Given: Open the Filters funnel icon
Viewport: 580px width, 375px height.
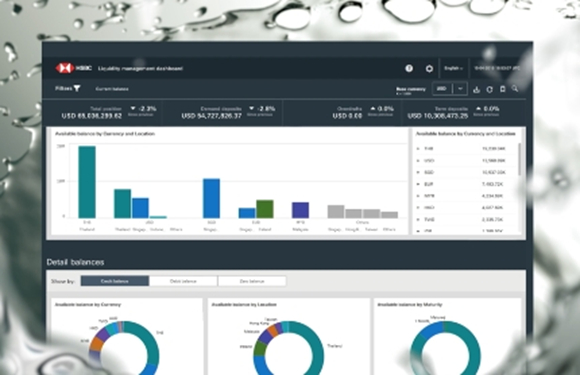Looking at the screenshot, I should tap(77, 88).
